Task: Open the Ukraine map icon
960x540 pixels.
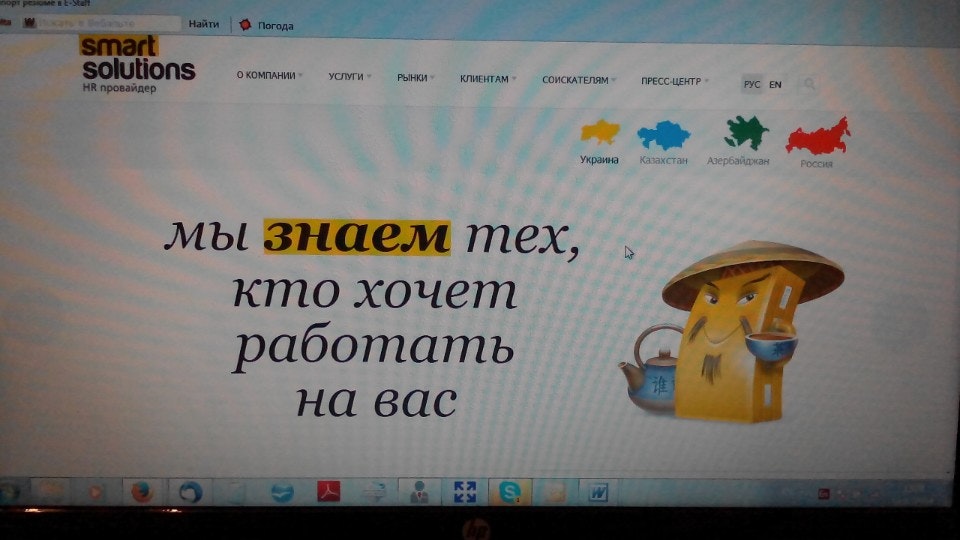Action: coord(600,132)
